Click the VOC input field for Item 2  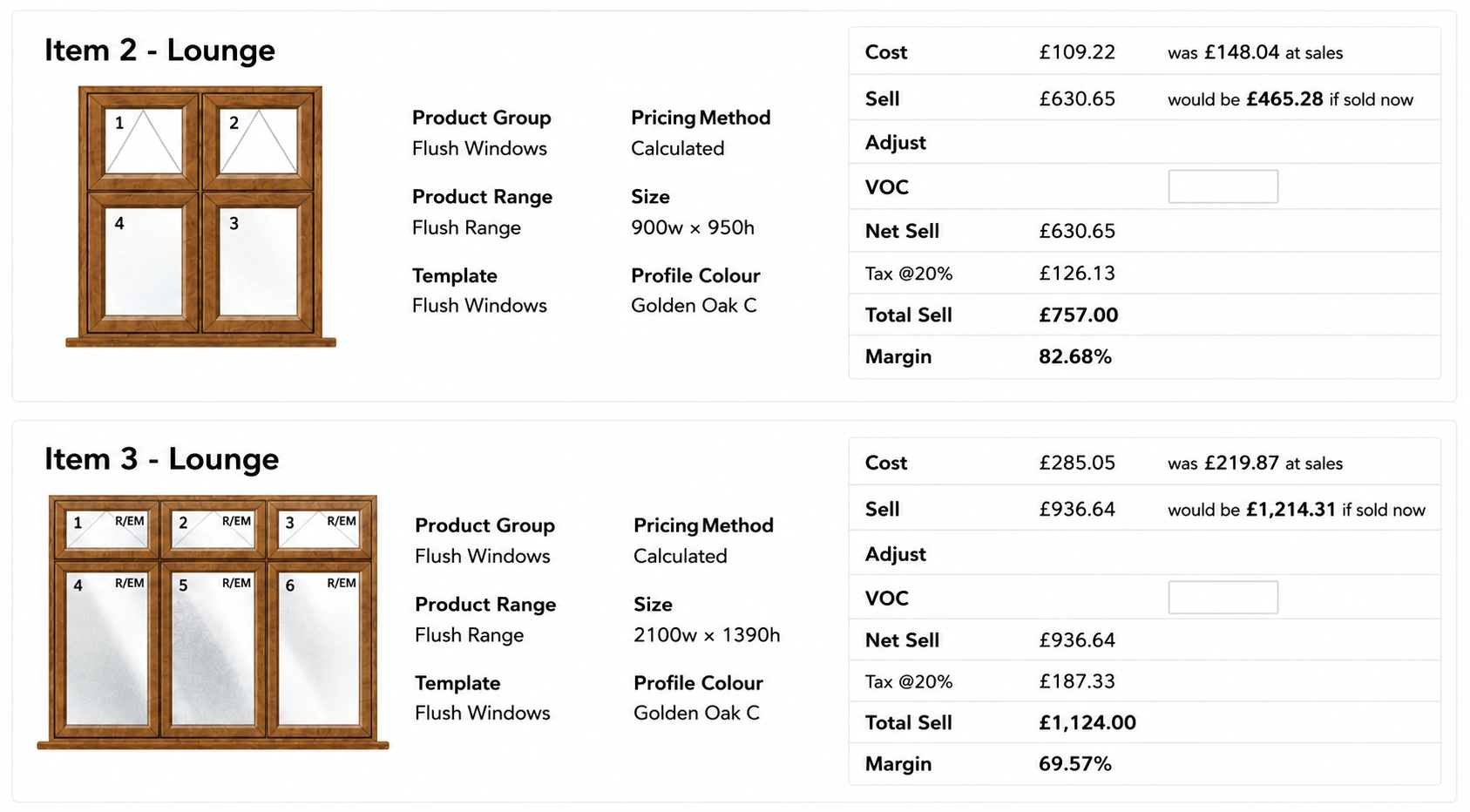1223,186
